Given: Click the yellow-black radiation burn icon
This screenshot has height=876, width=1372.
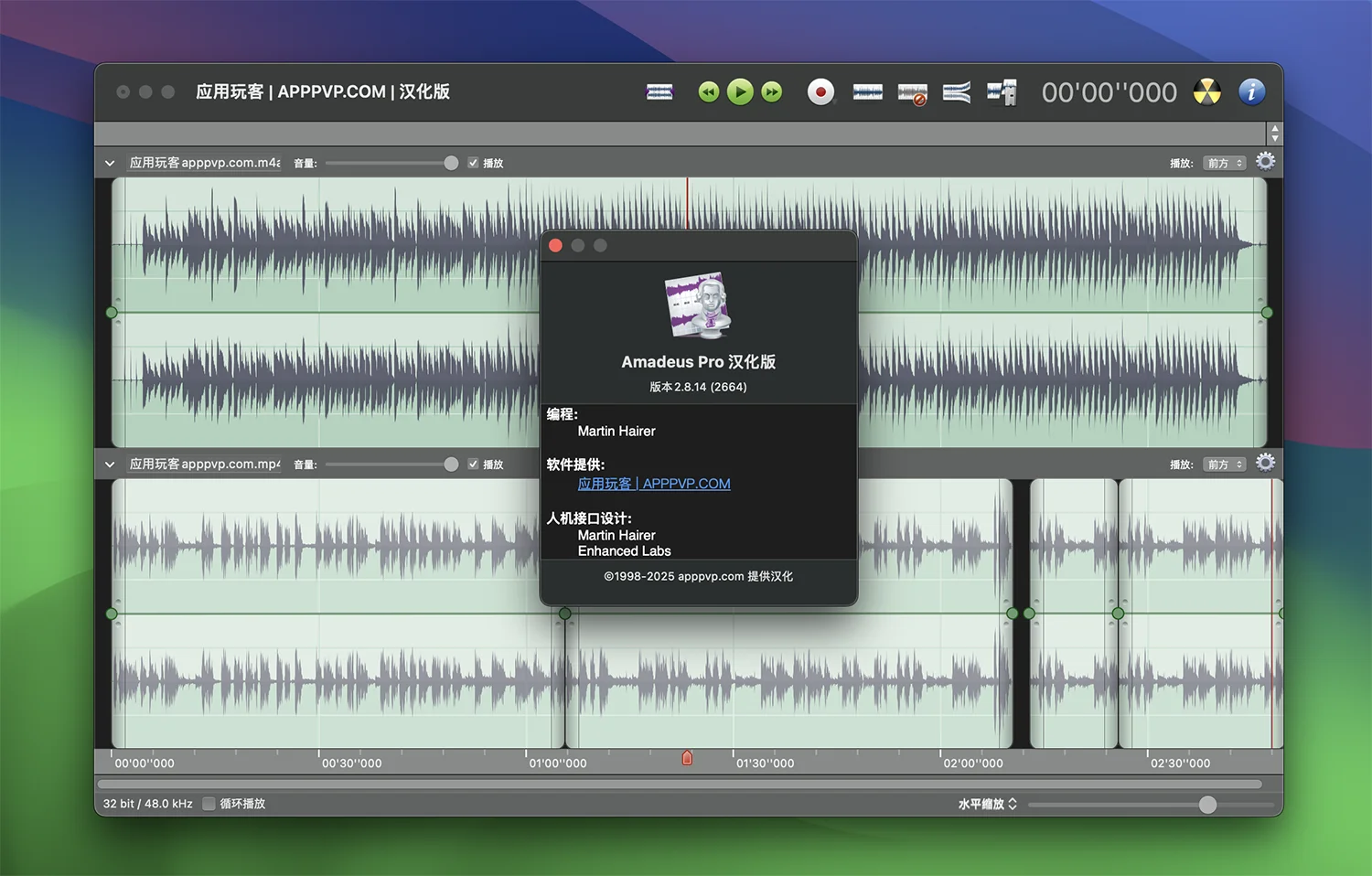Looking at the screenshot, I should pos(1207,91).
